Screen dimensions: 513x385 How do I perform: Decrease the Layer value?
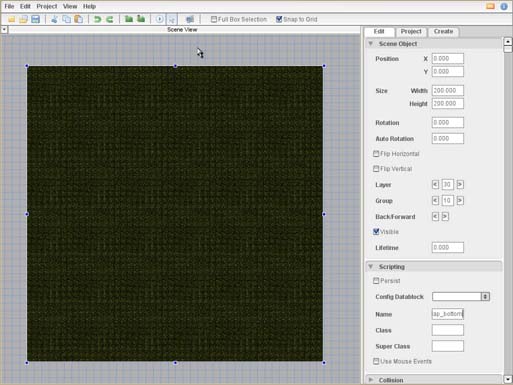(x=435, y=184)
